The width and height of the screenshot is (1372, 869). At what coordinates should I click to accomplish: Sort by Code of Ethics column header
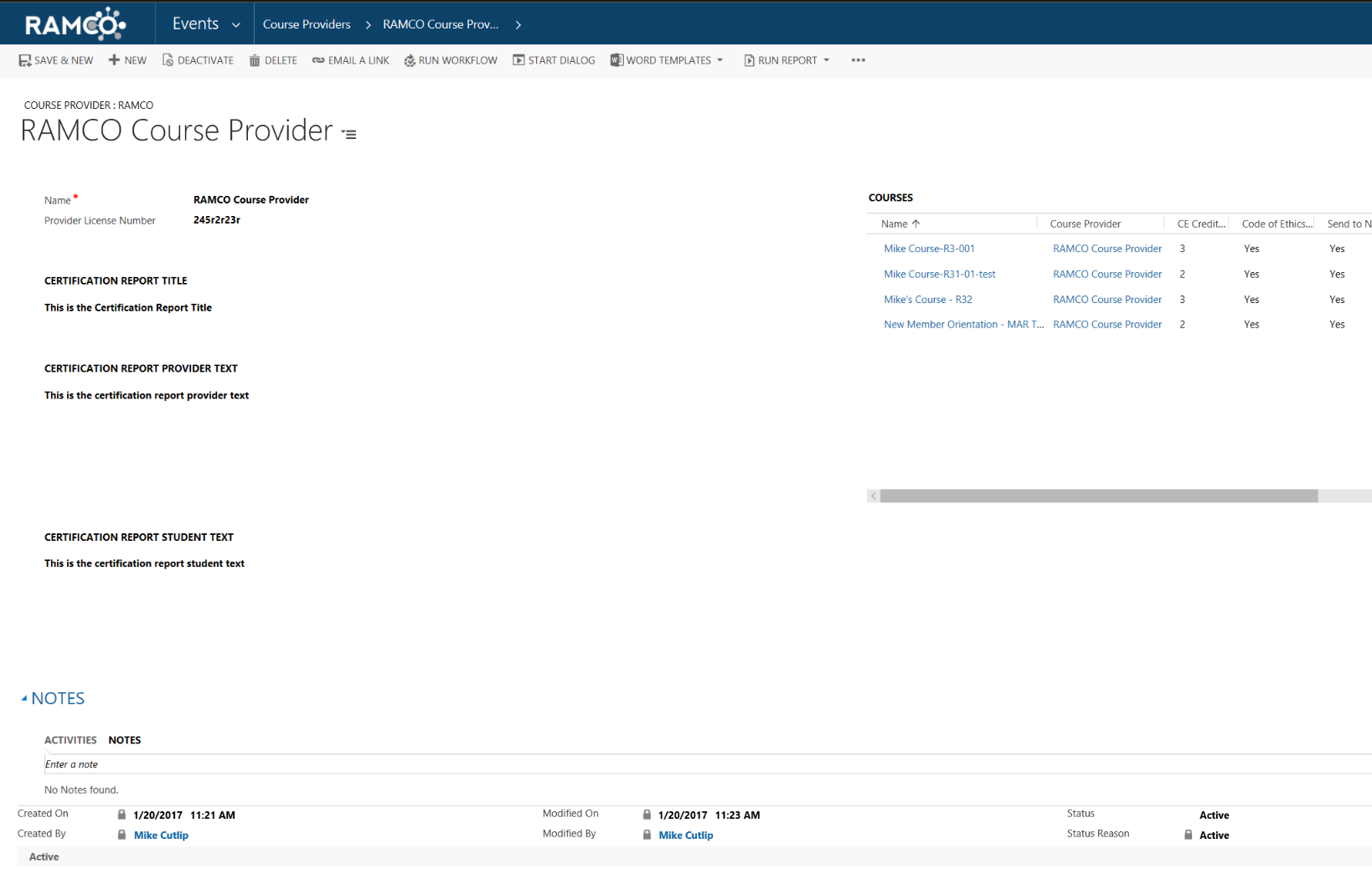pyautogui.click(x=1277, y=224)
